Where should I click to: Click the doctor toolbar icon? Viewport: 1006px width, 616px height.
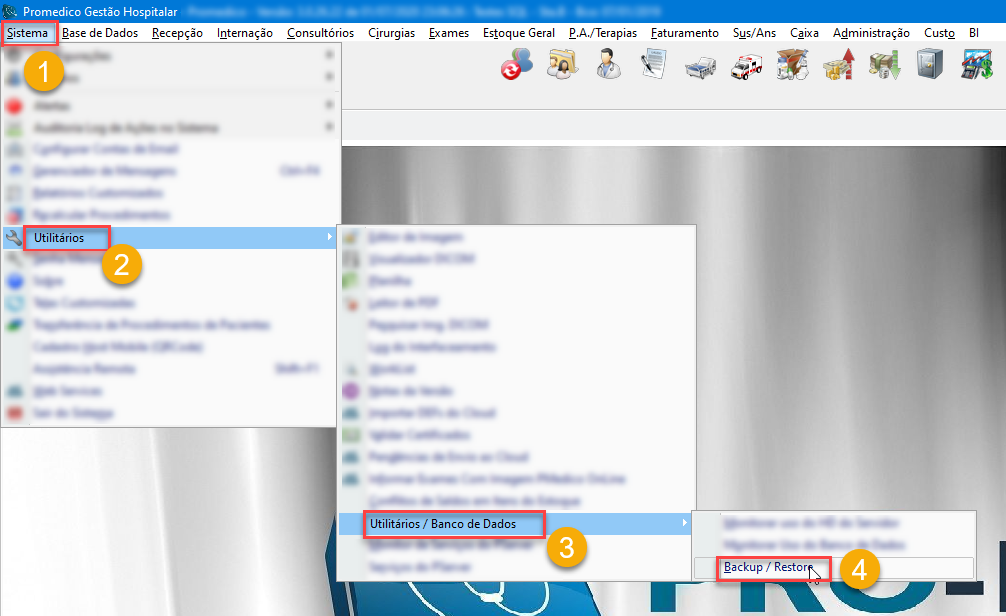(x=608, y=67)
